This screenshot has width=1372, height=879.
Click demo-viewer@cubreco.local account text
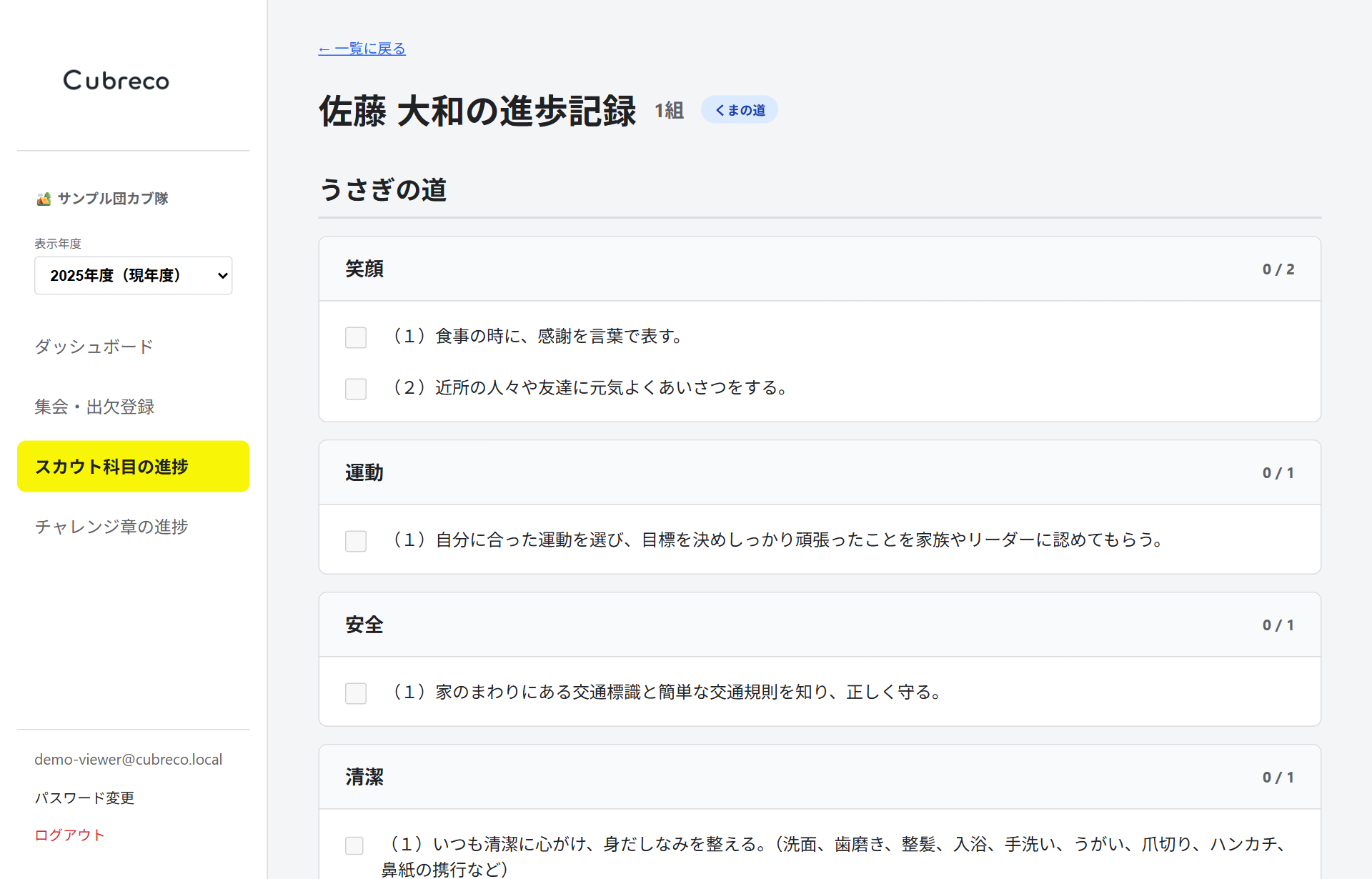[x=128, y=759]
